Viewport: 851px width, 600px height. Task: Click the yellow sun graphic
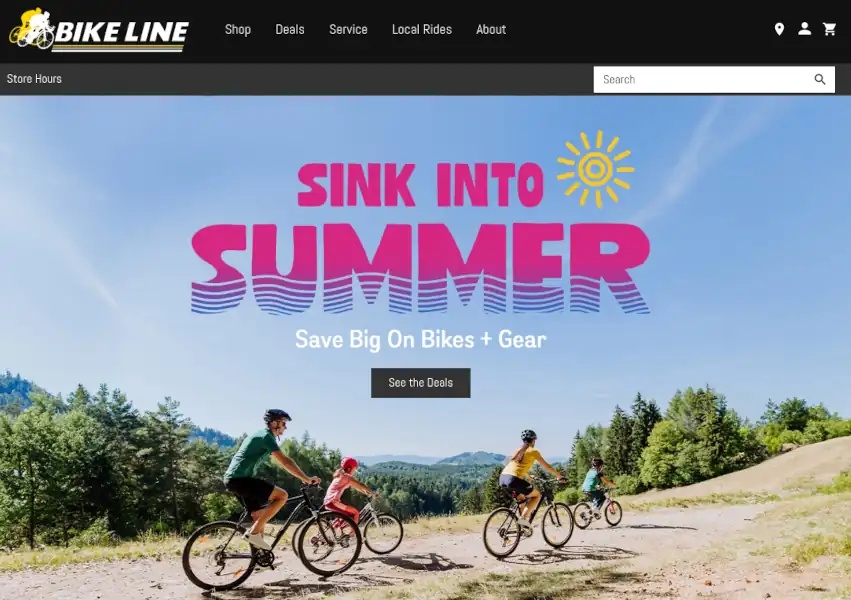[x=595, y=169]
